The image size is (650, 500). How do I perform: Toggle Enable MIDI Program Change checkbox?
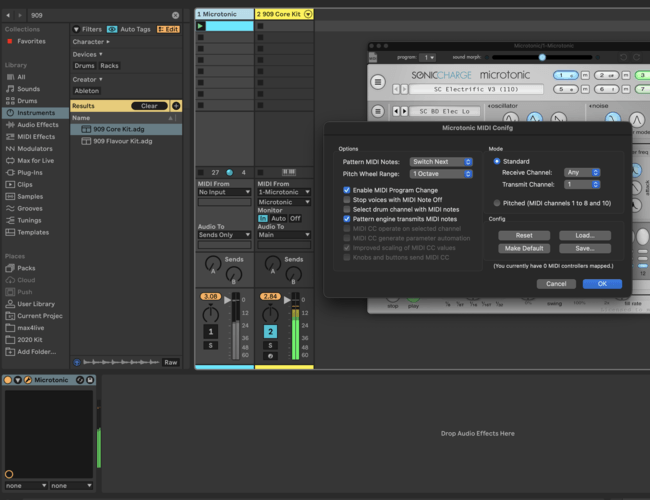[x=347, y=190]
